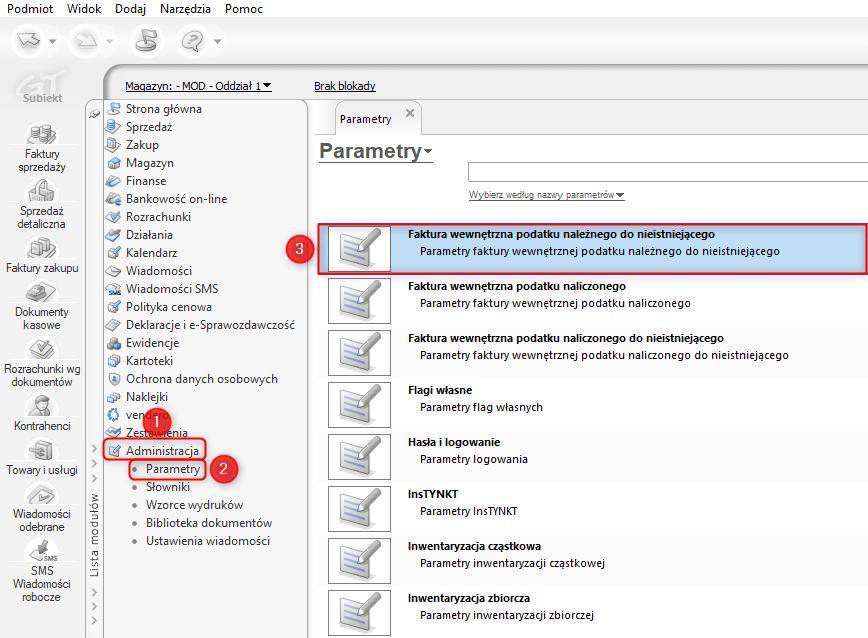Click the help question-mark toolbar icon
The width and height of the screenshot is (868, 638).
click(191, 41)
